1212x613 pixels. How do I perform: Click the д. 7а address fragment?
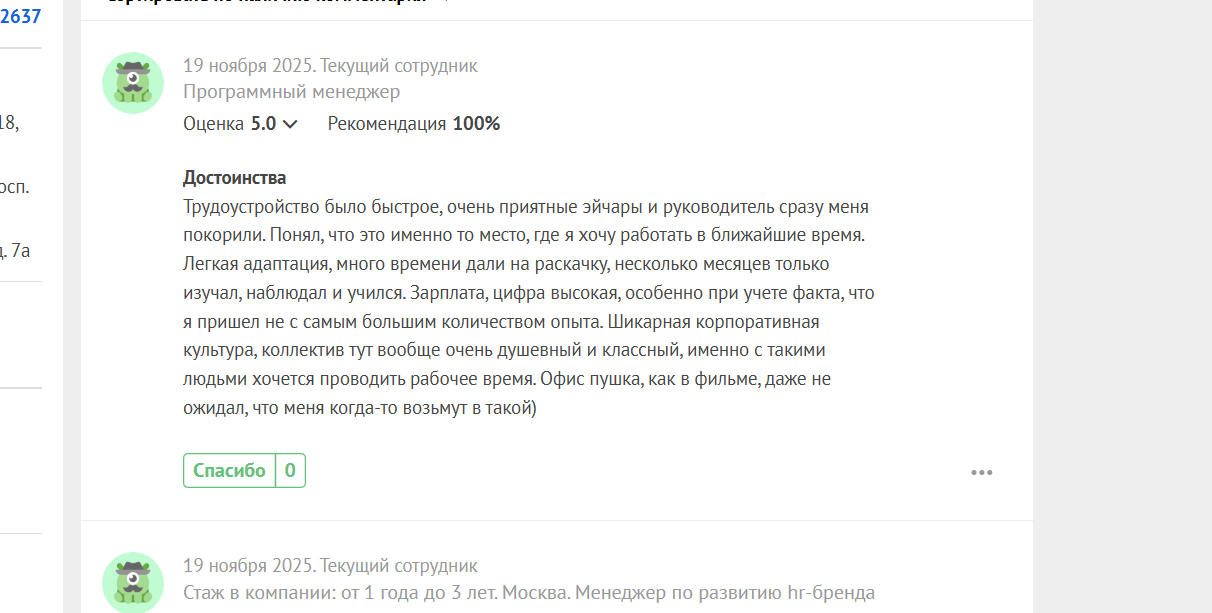pos(15,250)
